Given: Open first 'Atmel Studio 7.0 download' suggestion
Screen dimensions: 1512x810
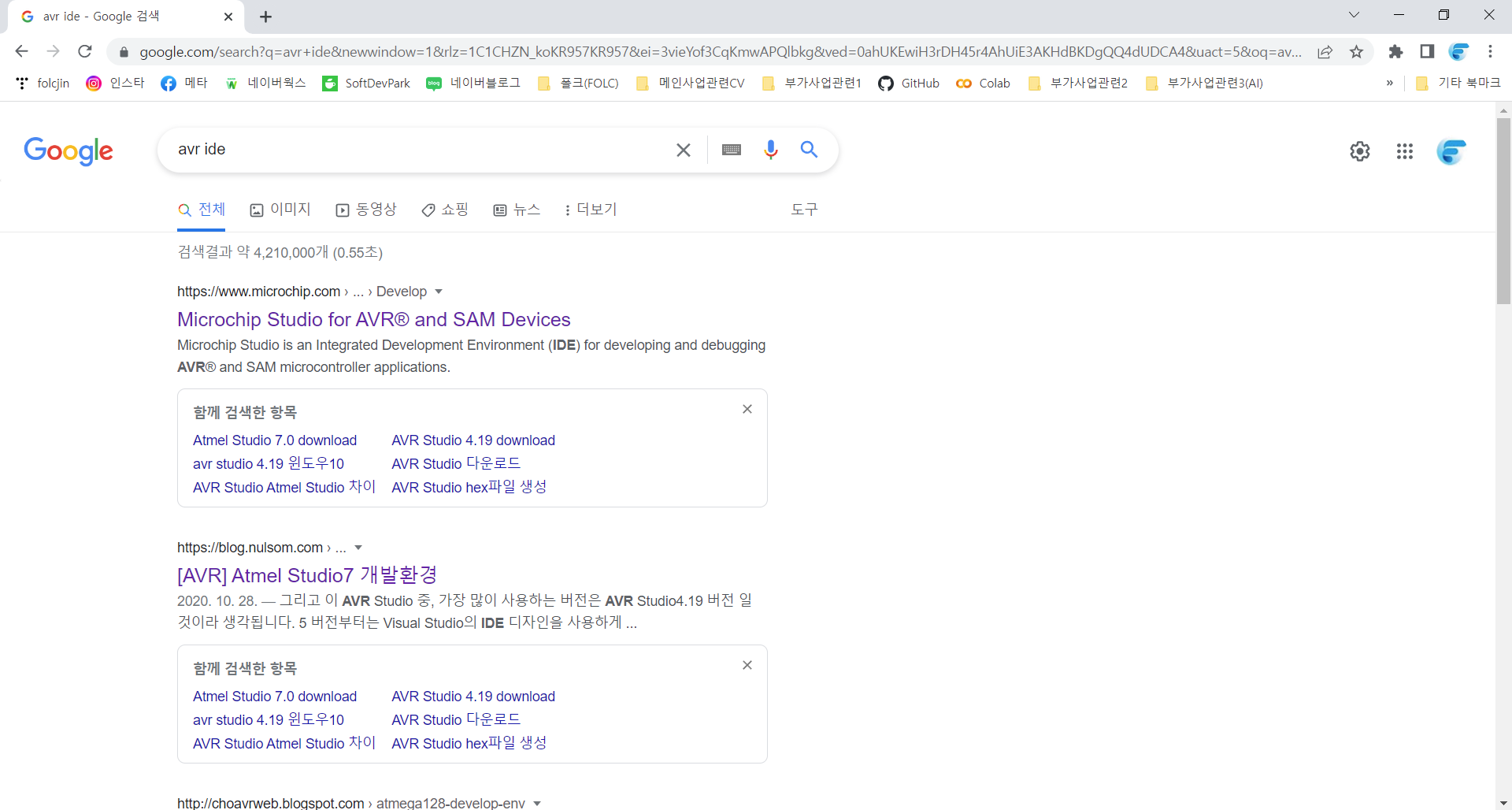Looking at the screenshot, I should 275,440.
